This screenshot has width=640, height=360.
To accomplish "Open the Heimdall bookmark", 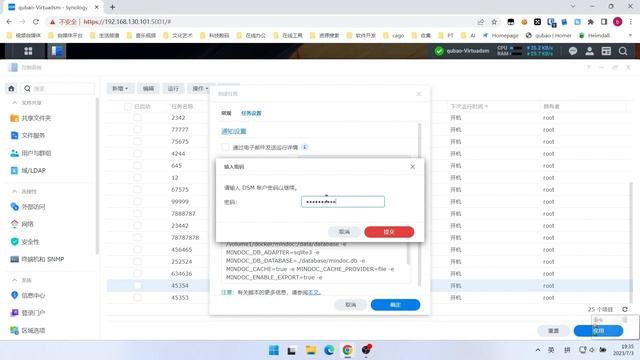I will click(x=594, y=36).
